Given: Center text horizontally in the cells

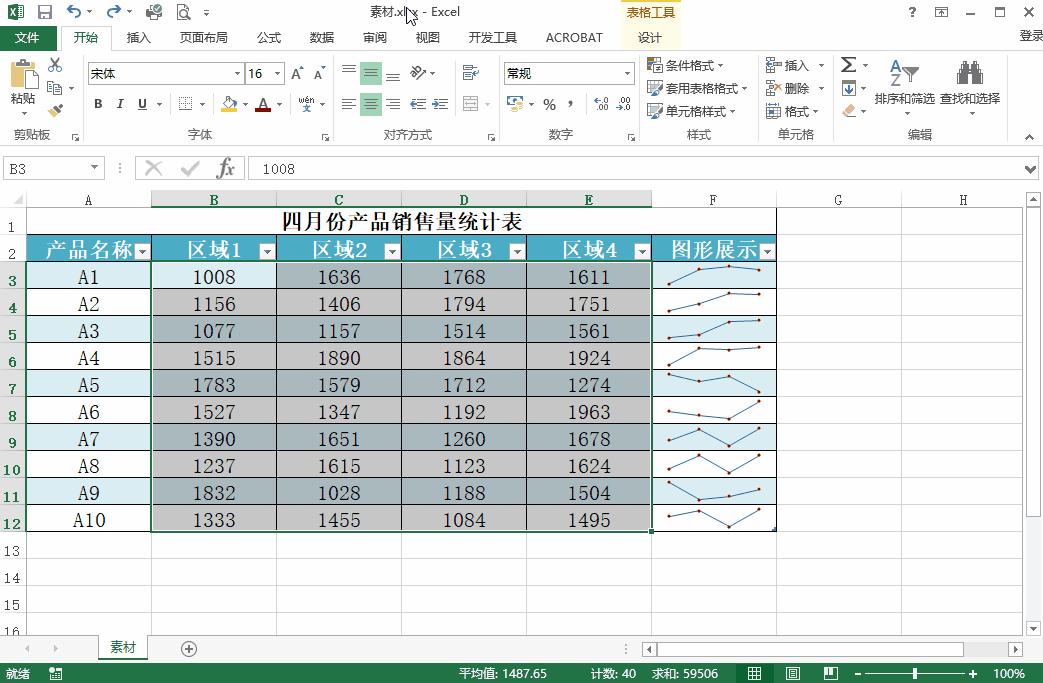Looking at the screenshot, I should click(x=371, y=104).
